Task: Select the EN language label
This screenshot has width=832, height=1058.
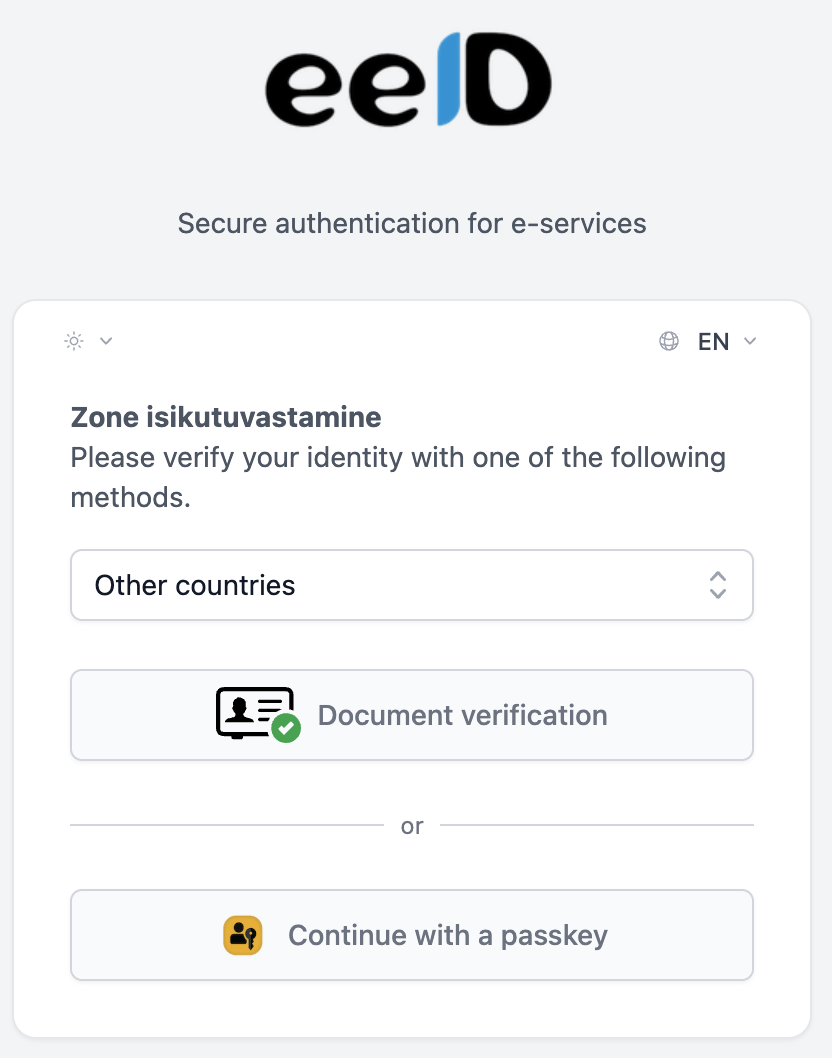Action: coord(713,342)
